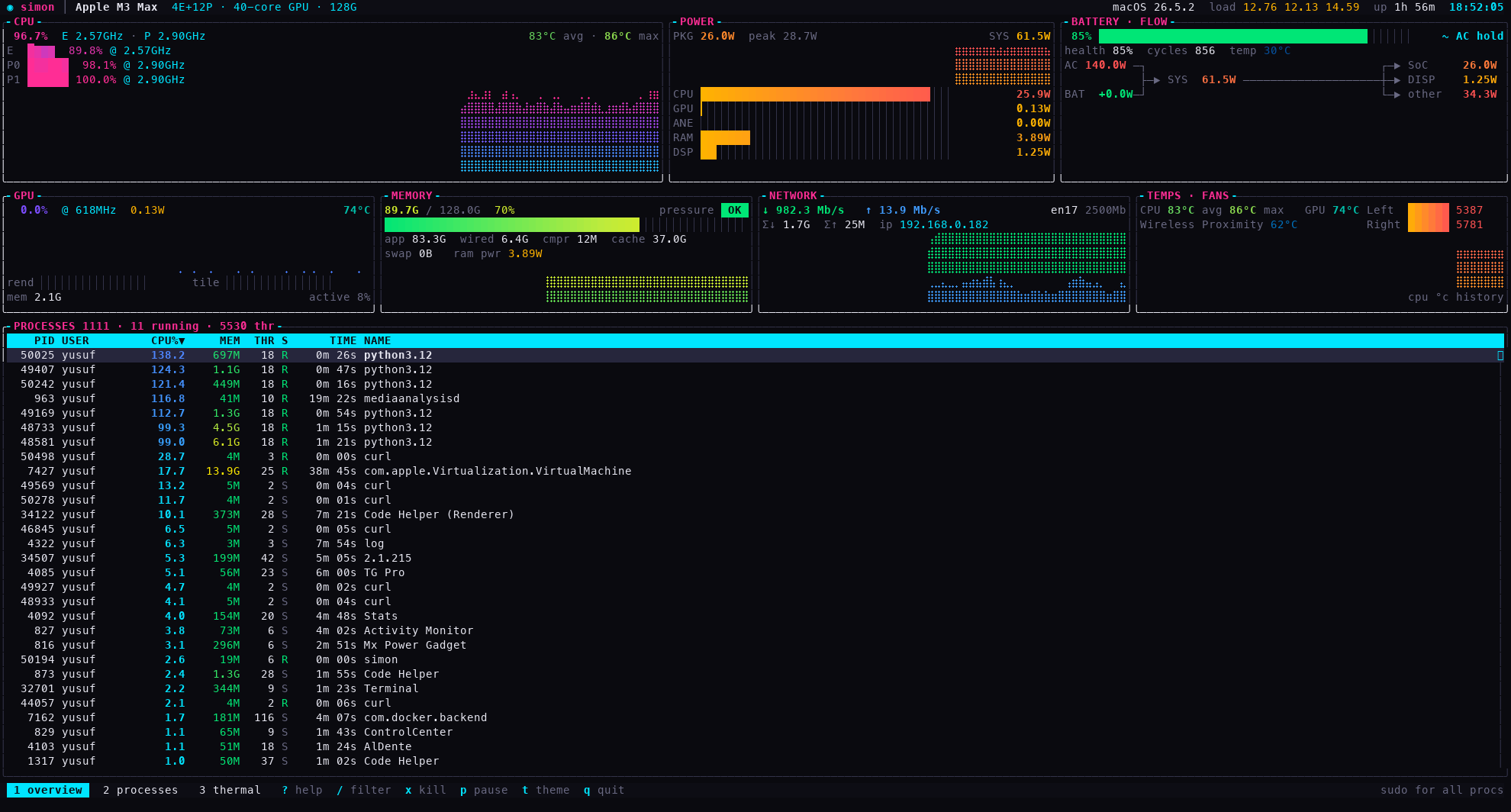Viewport: 1511px width, 812px height.
Task: Click the simon app name in header
Action: point(37,7)
